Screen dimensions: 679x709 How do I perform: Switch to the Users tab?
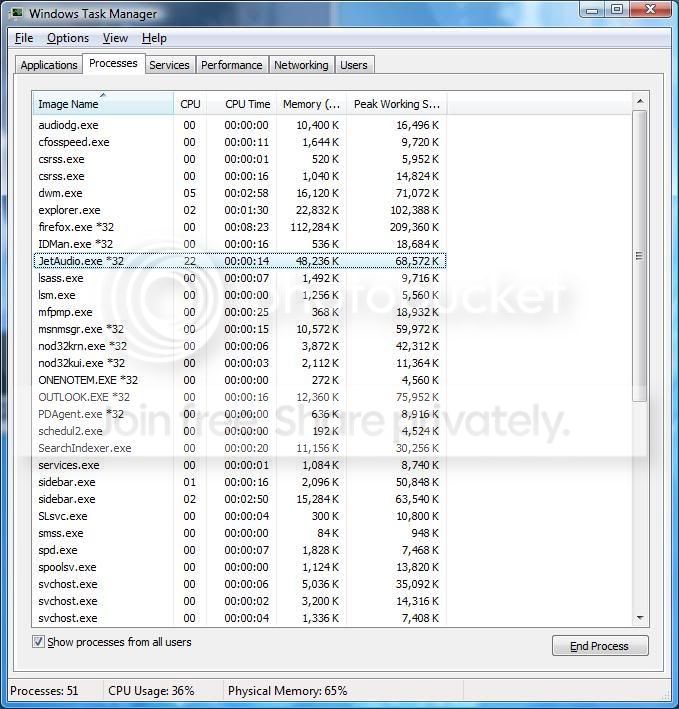(x=354, y=65)
